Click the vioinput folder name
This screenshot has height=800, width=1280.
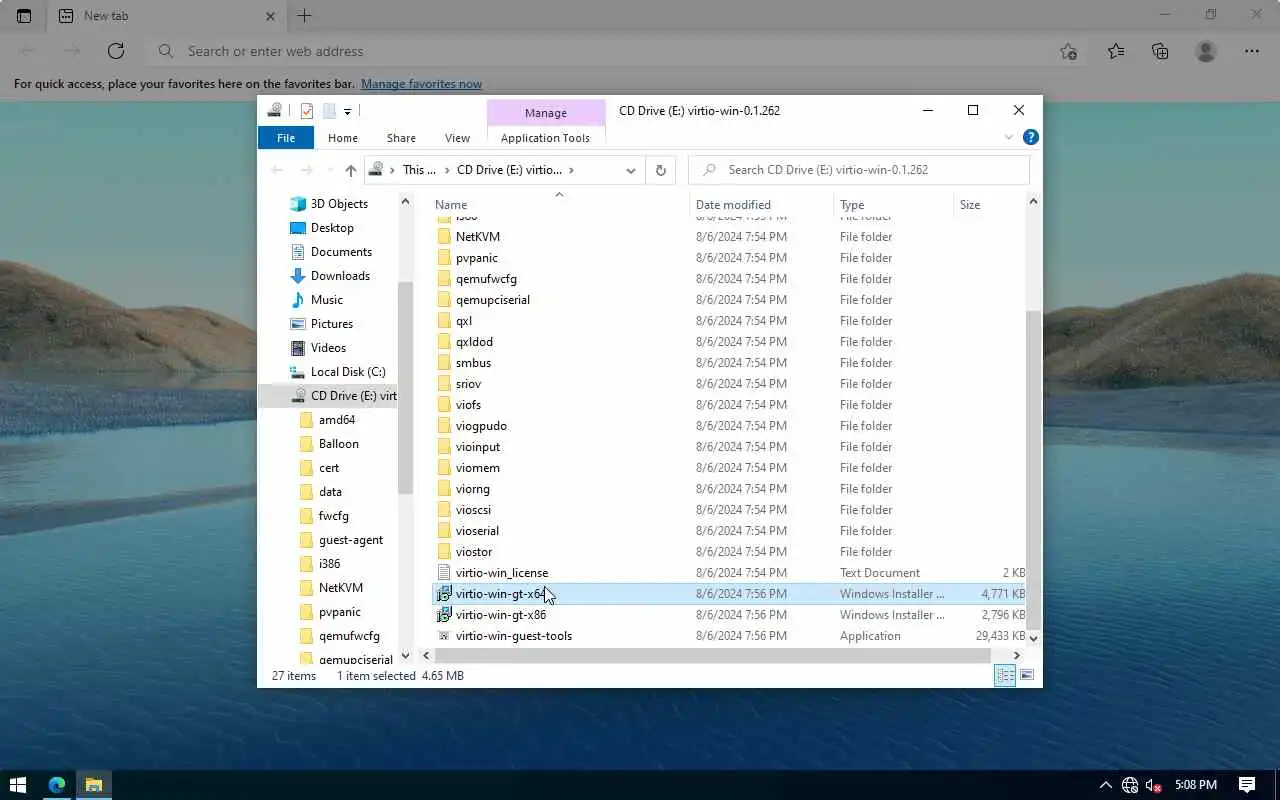(x=478, y=447)
